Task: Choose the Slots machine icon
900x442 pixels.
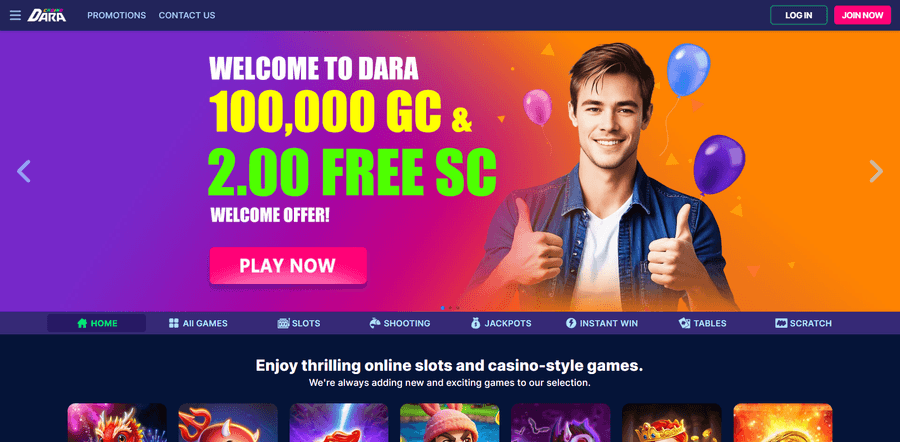Action: coord(283,323)
